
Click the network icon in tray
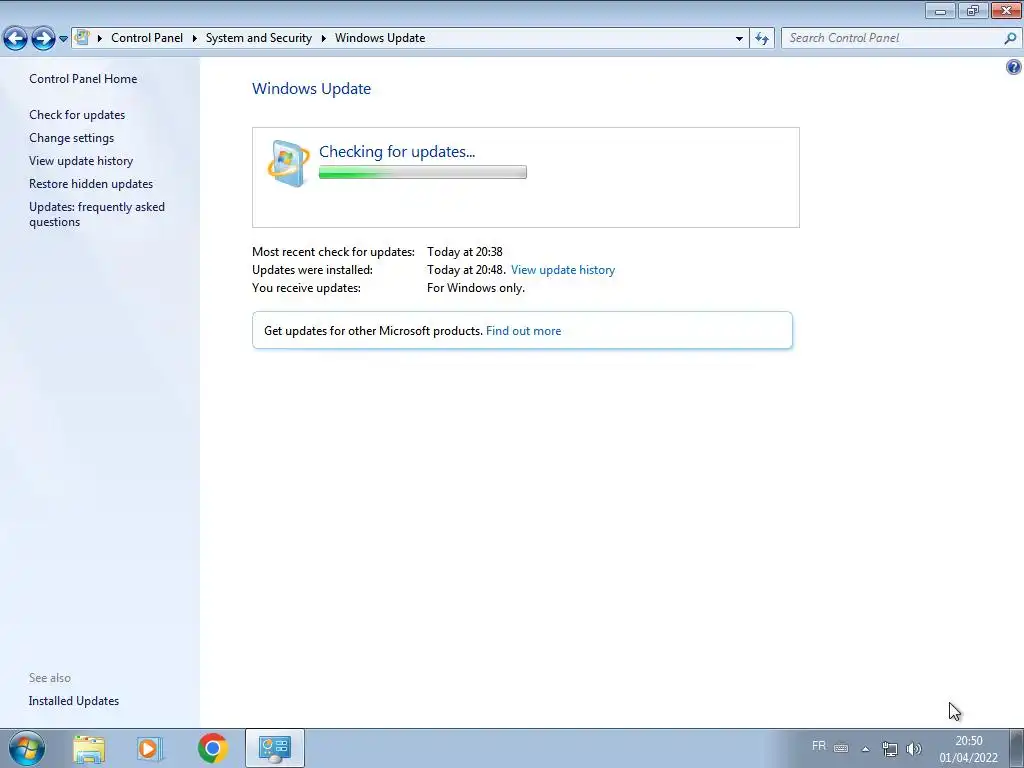tap(889, 749)
